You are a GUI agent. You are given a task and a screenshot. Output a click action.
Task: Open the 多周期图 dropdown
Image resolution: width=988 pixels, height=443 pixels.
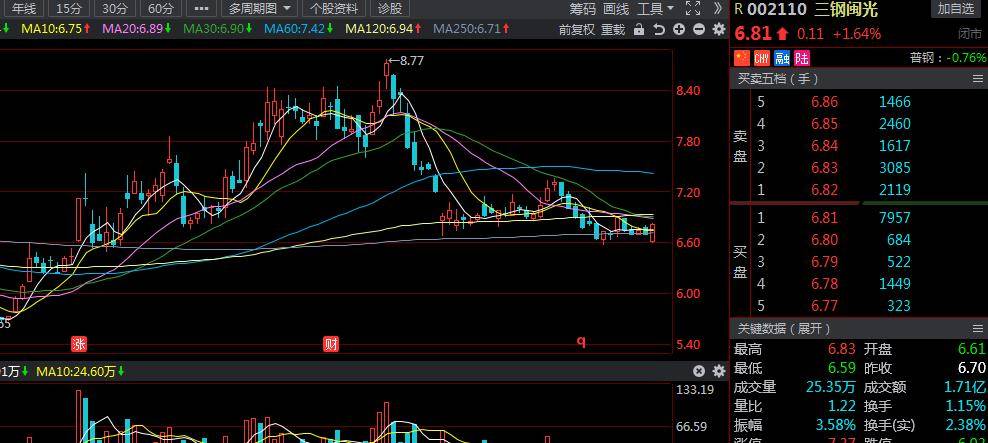260,9
